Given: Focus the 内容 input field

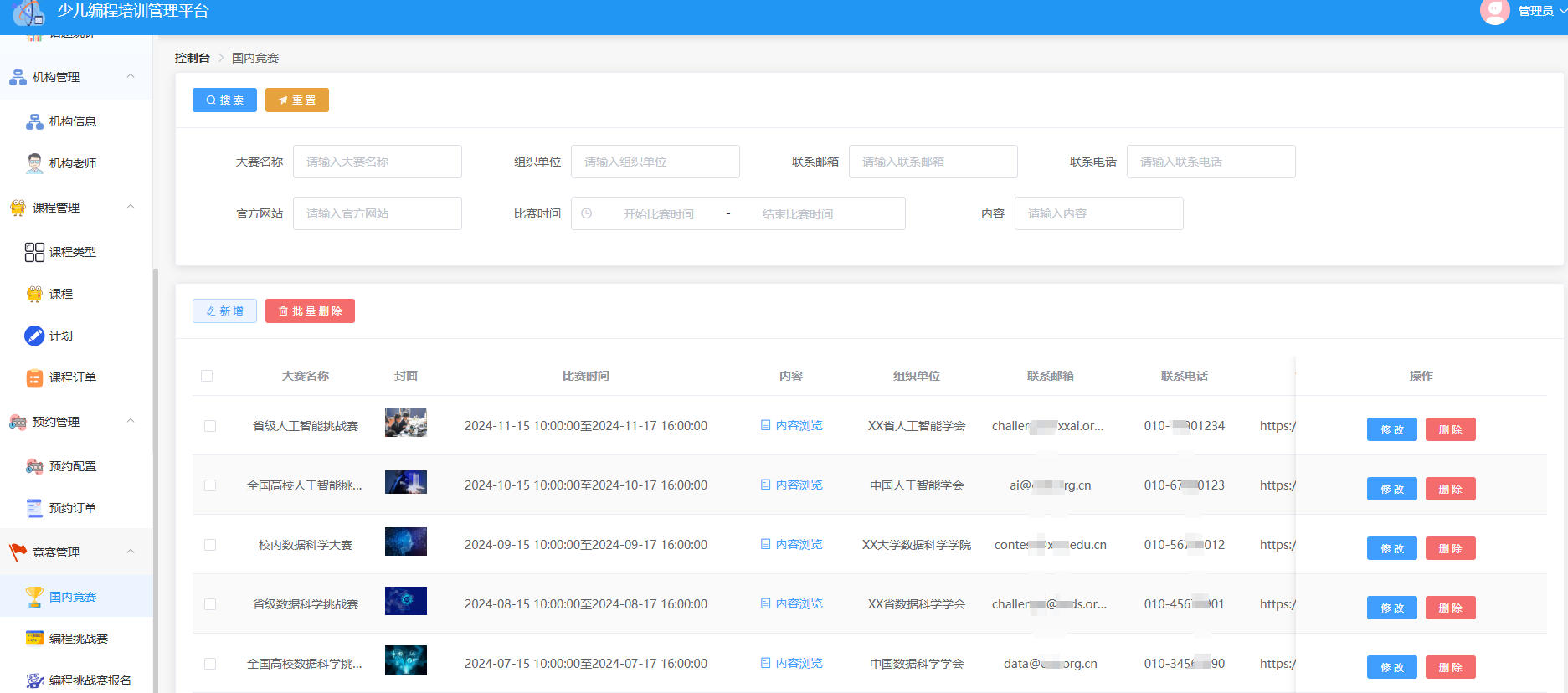Looking at the screenshot, I should [x=1099, y=213].
